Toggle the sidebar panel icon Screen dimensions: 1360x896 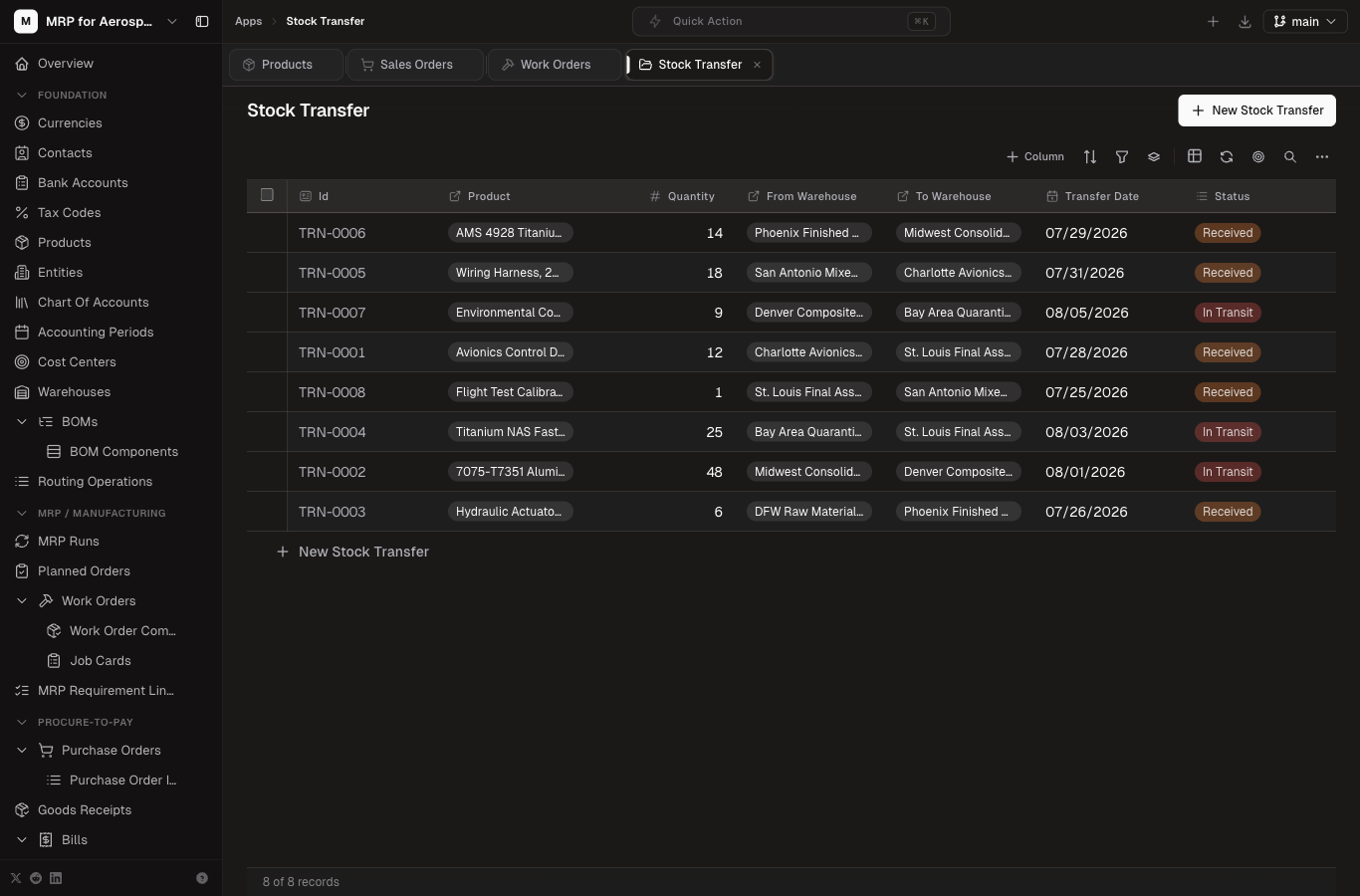tap(202, 21)
